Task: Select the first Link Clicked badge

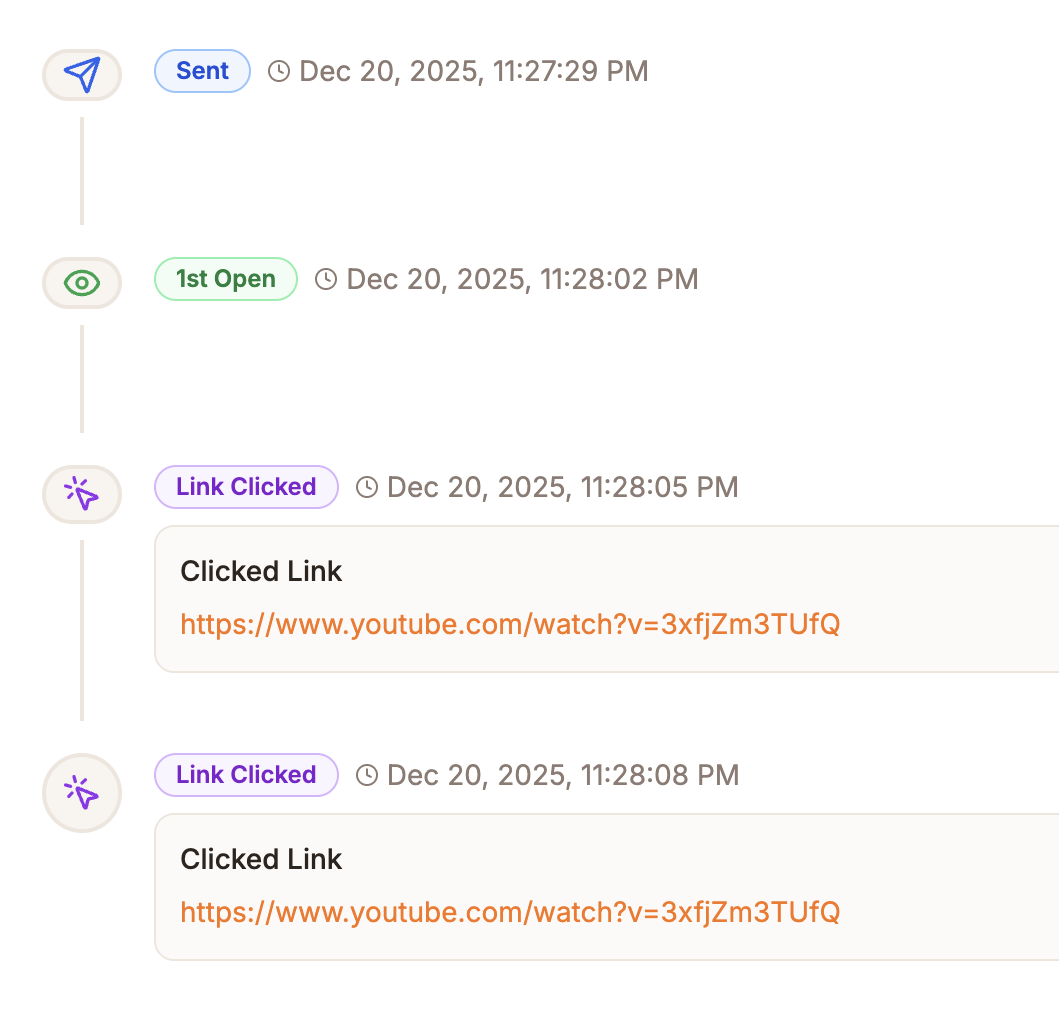Action: coord(246,487)
